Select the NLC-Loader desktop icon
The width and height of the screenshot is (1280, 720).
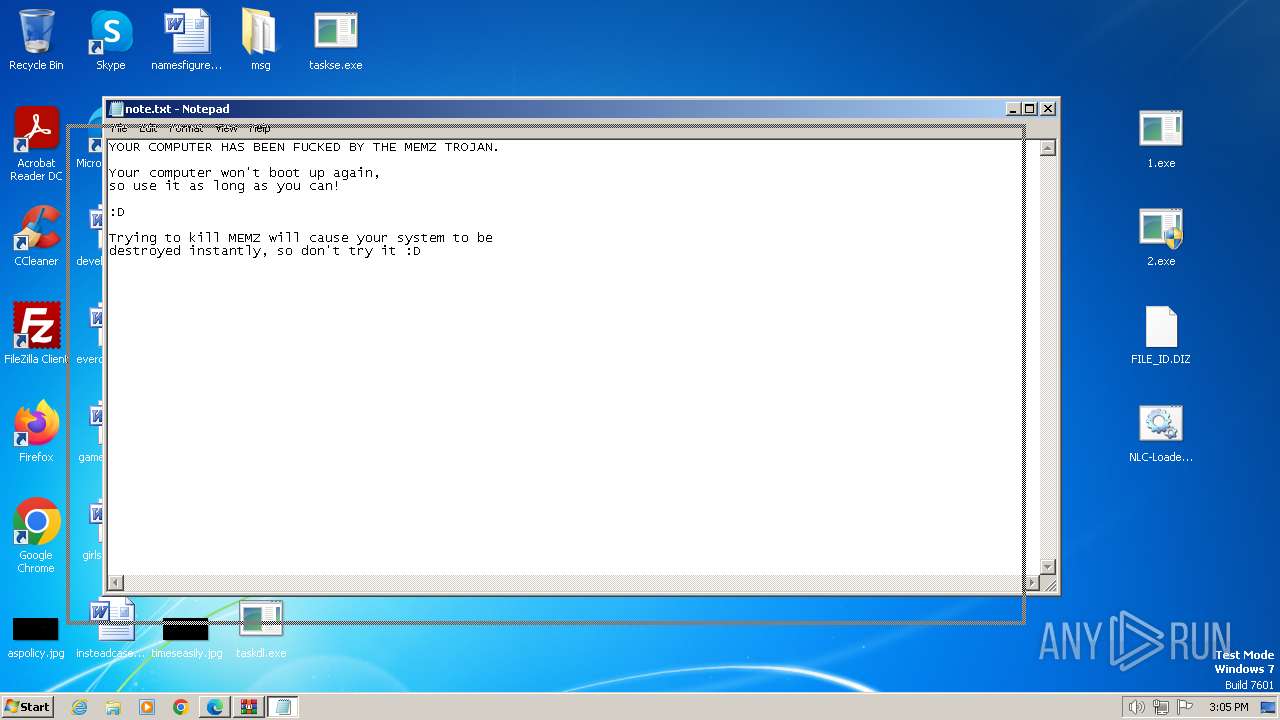click(x=1161, y=432)
